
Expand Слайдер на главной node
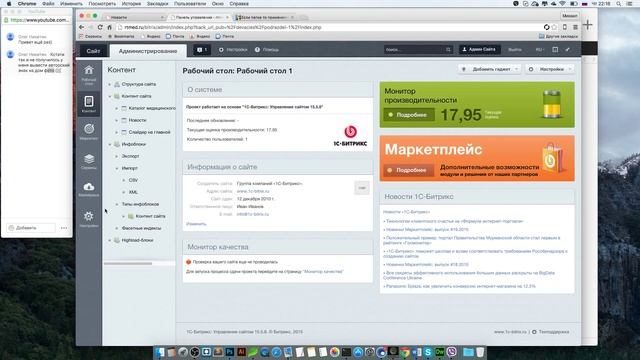117,132
